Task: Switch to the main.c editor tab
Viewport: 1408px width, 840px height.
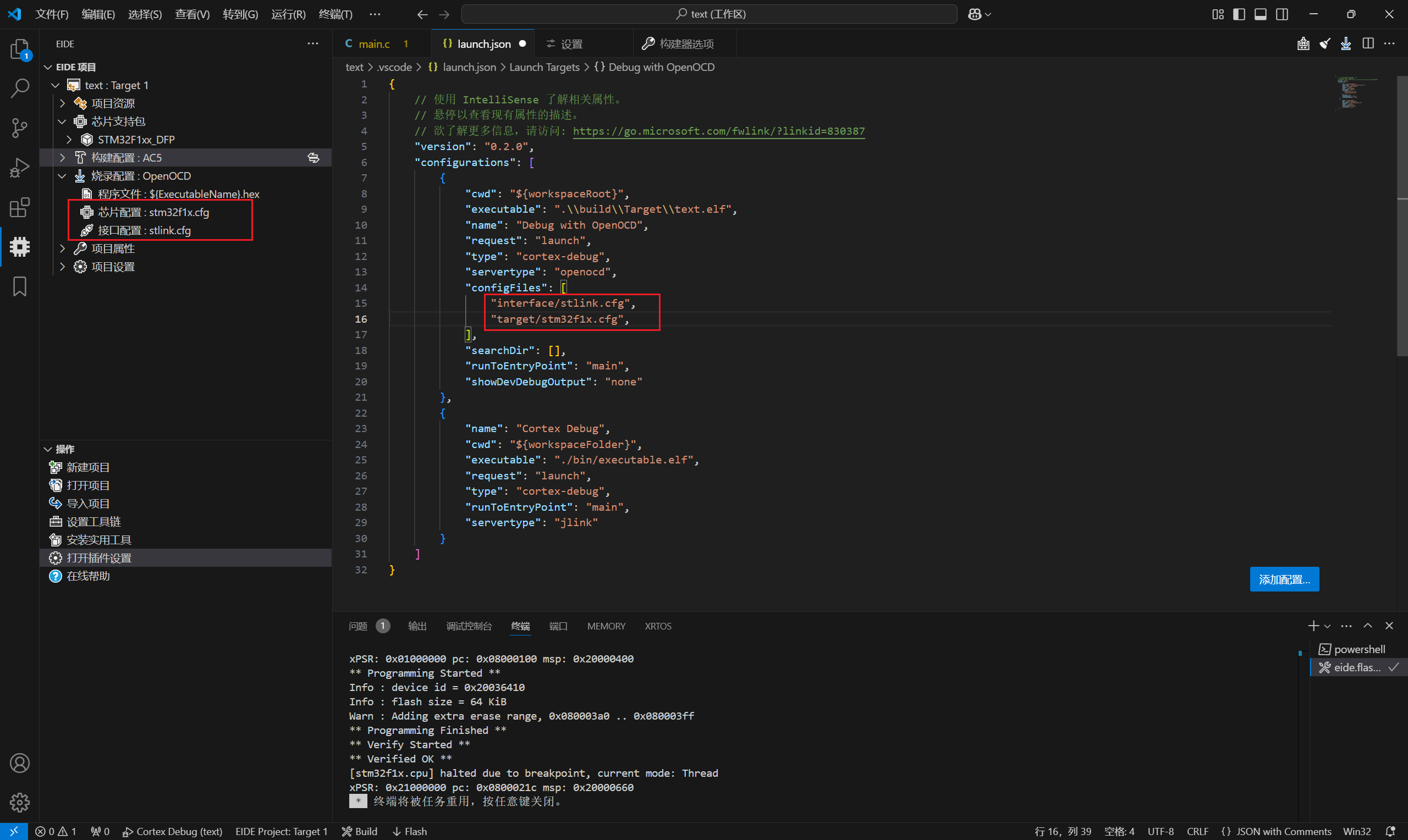Action: [x=373, y=43]
